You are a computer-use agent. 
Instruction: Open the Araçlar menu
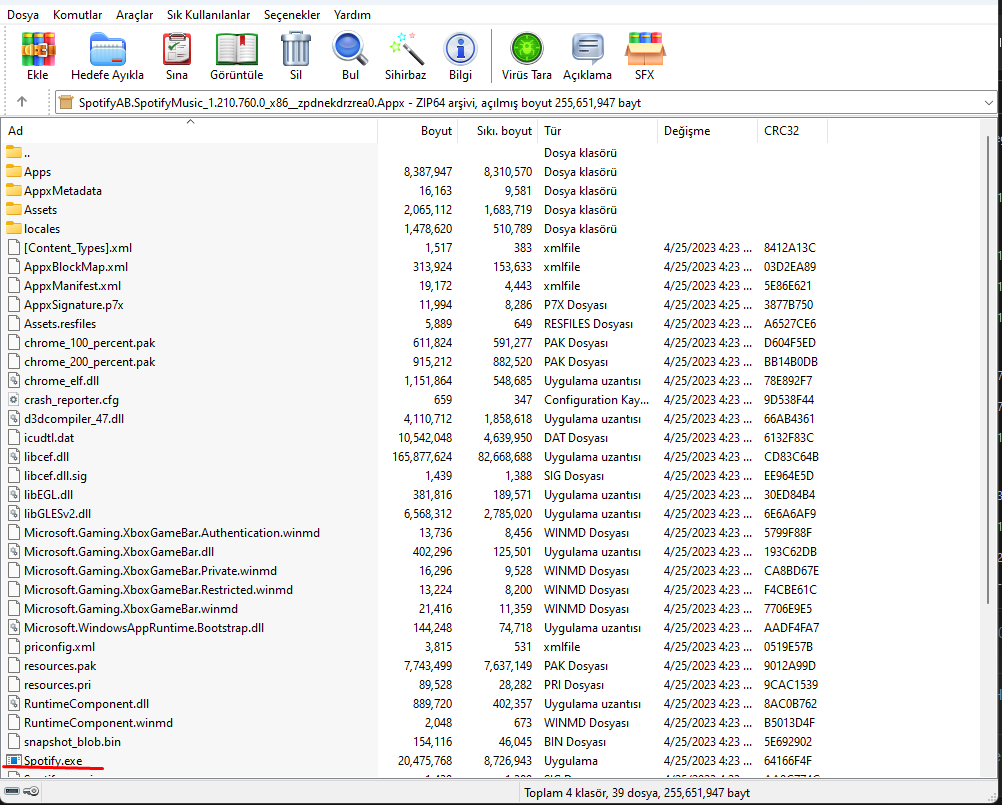coord(134,15)
